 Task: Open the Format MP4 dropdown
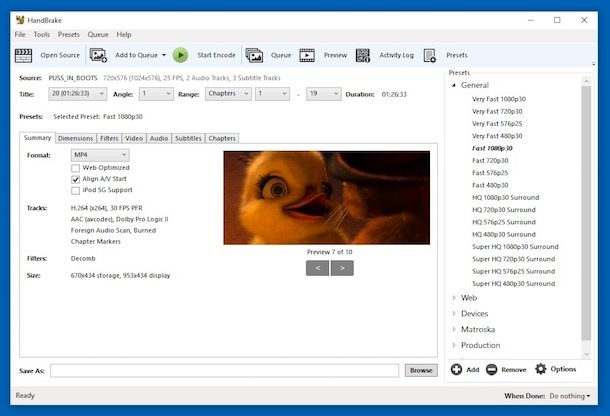coord(100,155)
